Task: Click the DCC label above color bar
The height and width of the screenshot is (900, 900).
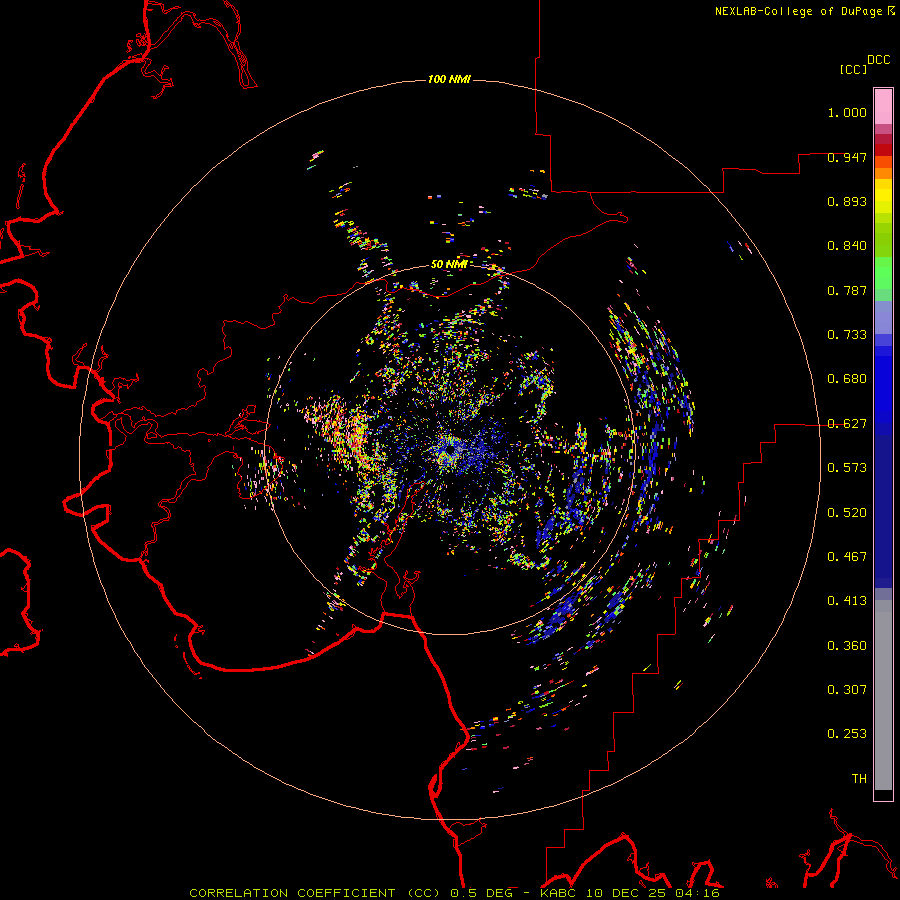Action: point(879,60)
